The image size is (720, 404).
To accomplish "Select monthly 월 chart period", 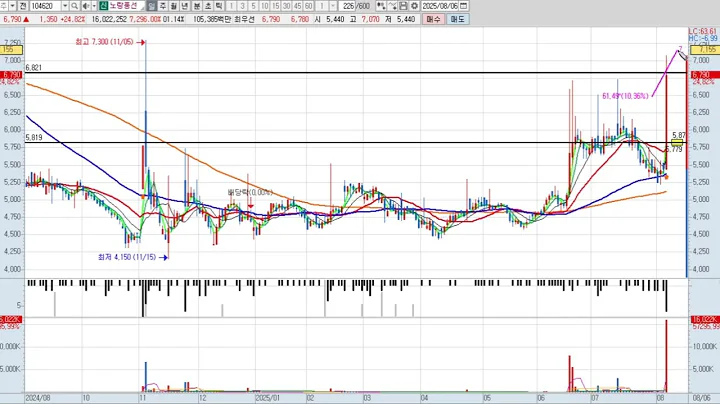I will 174,6.
